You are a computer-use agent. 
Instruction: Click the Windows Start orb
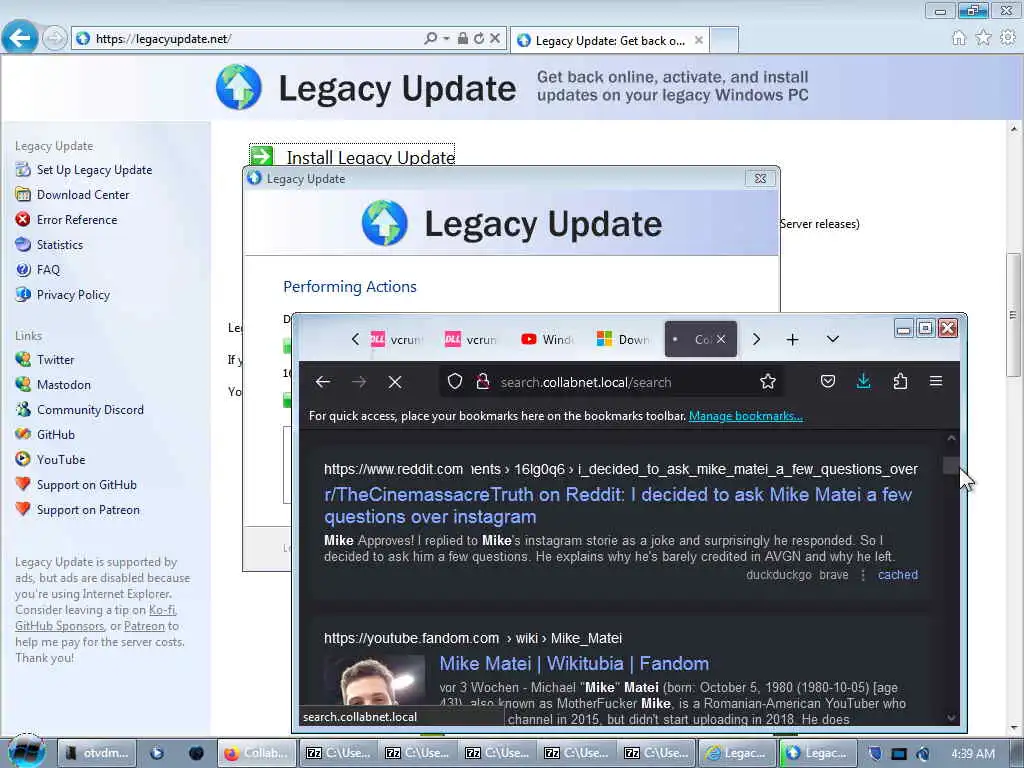click(26, 752)
